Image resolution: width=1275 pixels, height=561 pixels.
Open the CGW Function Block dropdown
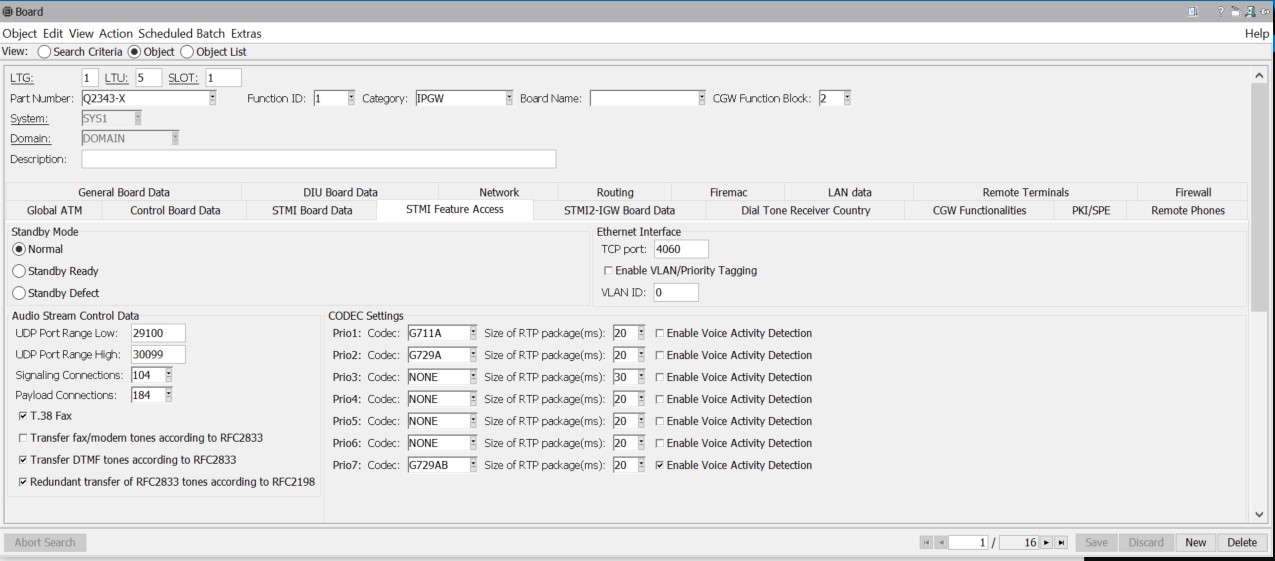847,98
